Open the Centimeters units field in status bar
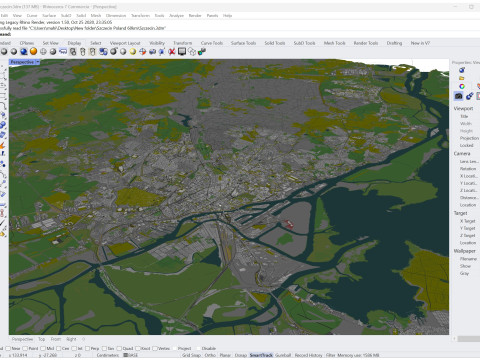Viewport: 480px width, 360px height. pos(108,355)
